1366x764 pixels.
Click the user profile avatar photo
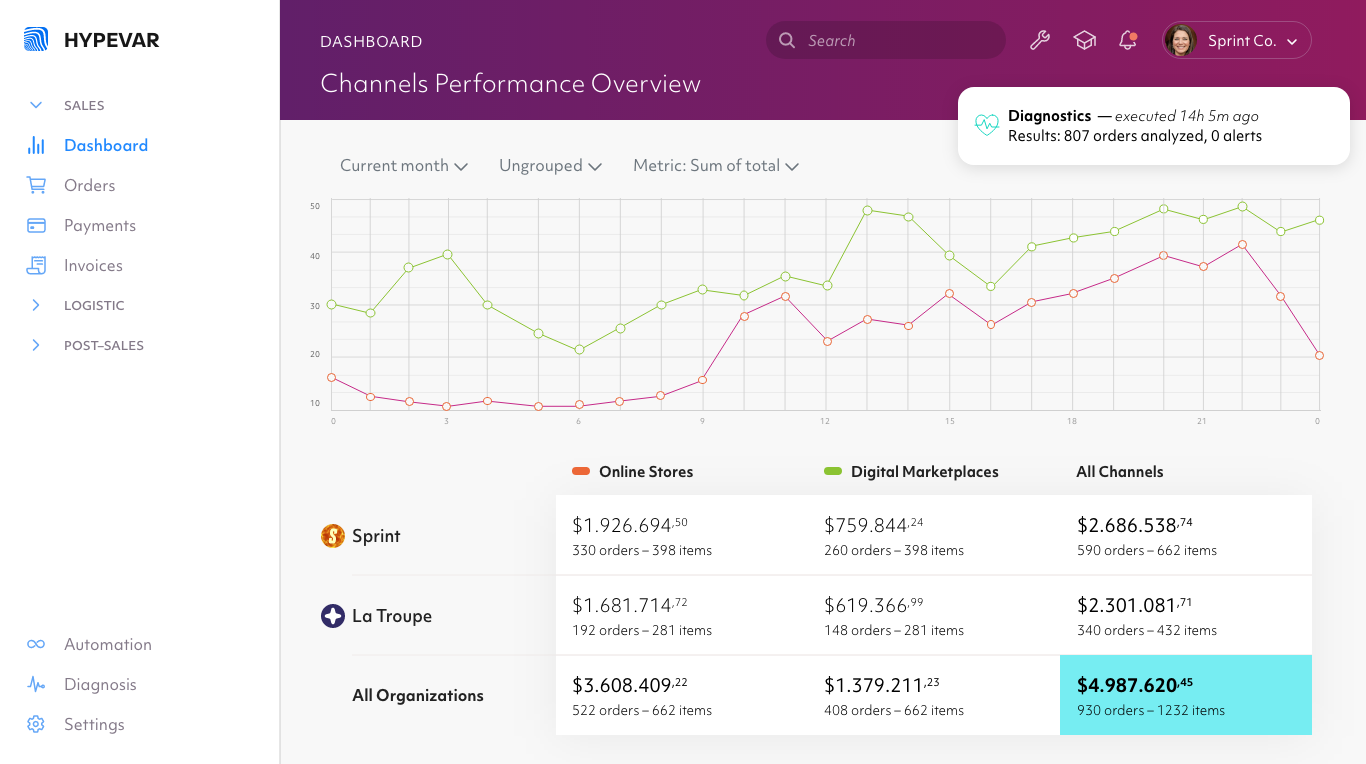point(1181,41)
